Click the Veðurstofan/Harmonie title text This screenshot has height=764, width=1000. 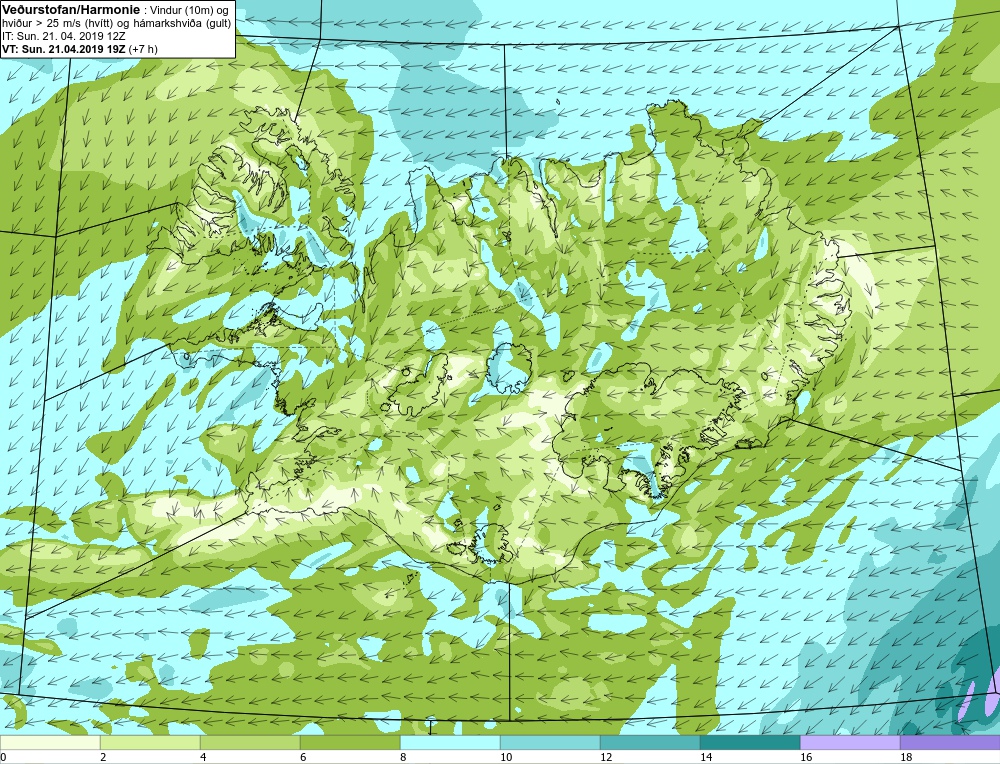(x=70, y=10)
